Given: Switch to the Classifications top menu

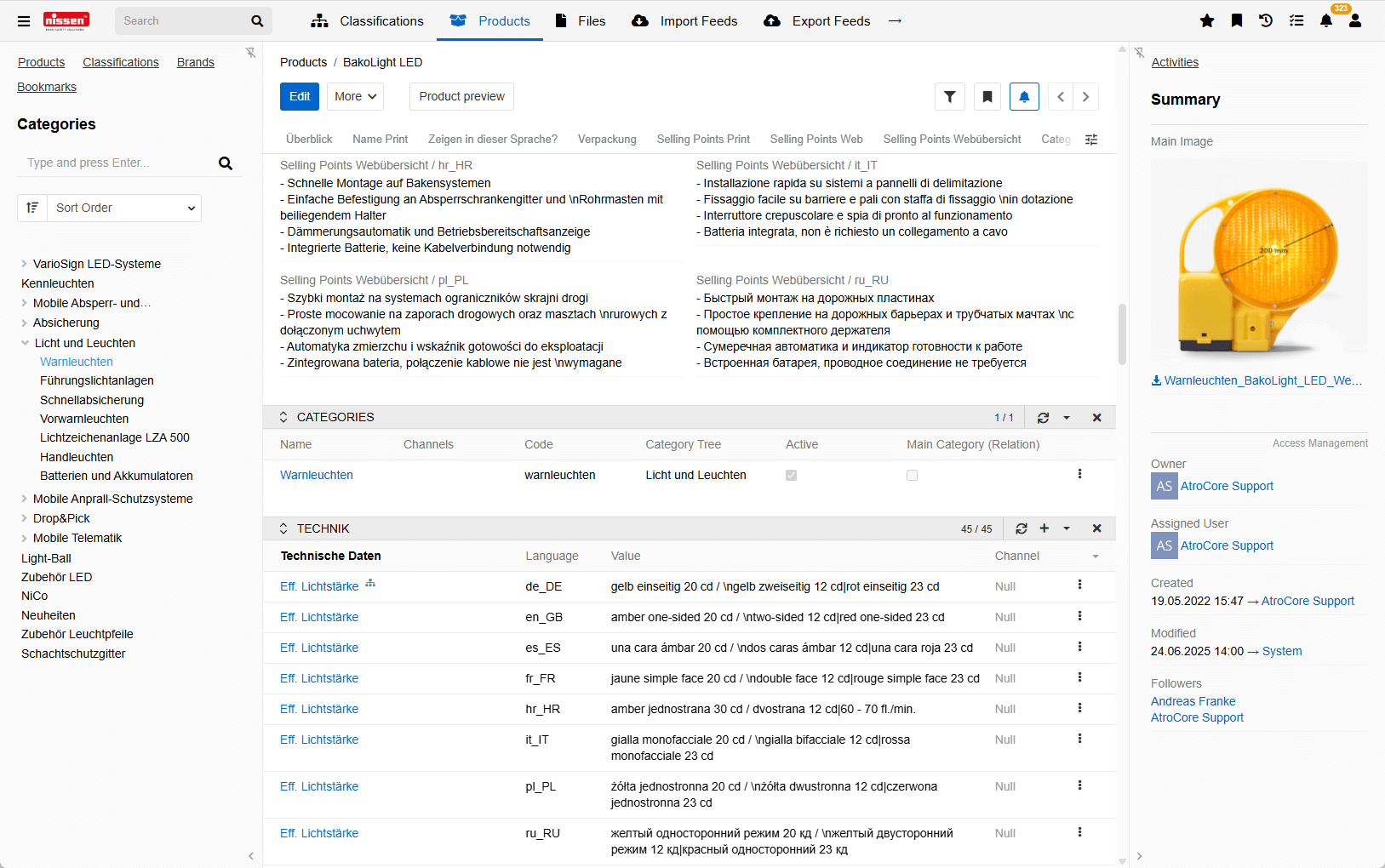Looking at the screenshot, I should (x=367, y=21).
